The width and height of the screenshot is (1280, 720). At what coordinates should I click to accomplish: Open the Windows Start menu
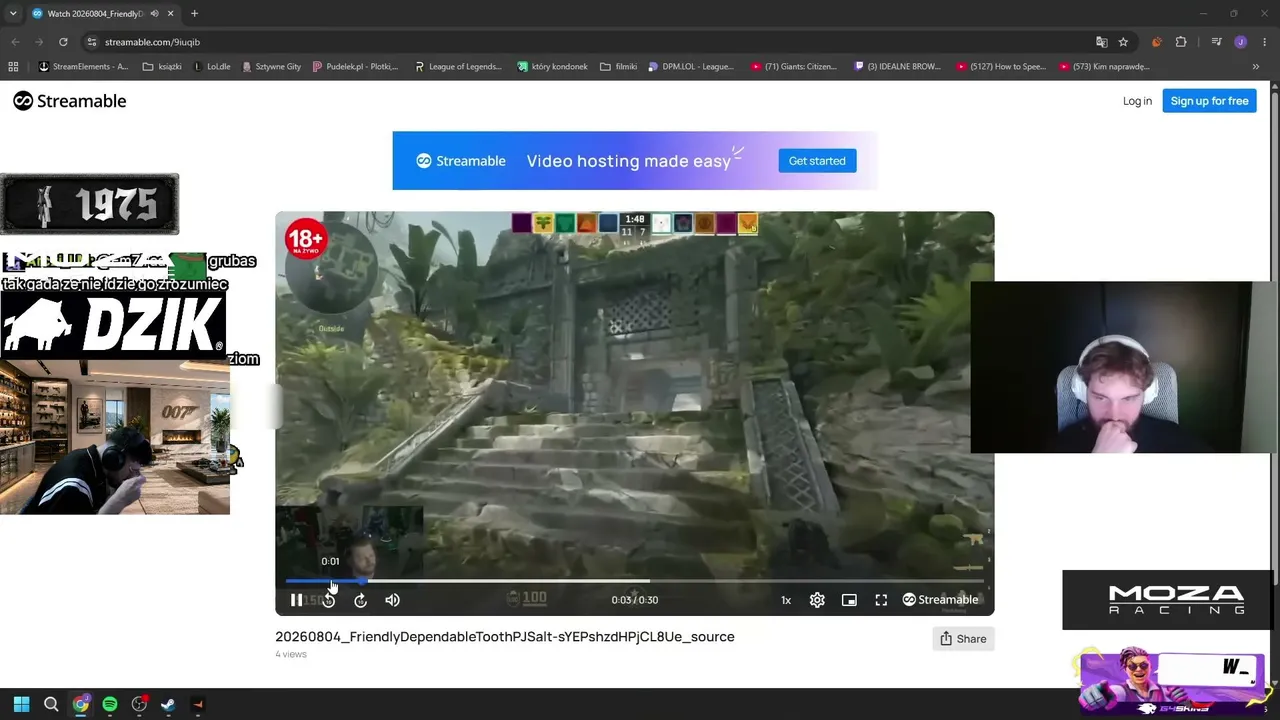[x=21, y=705]
